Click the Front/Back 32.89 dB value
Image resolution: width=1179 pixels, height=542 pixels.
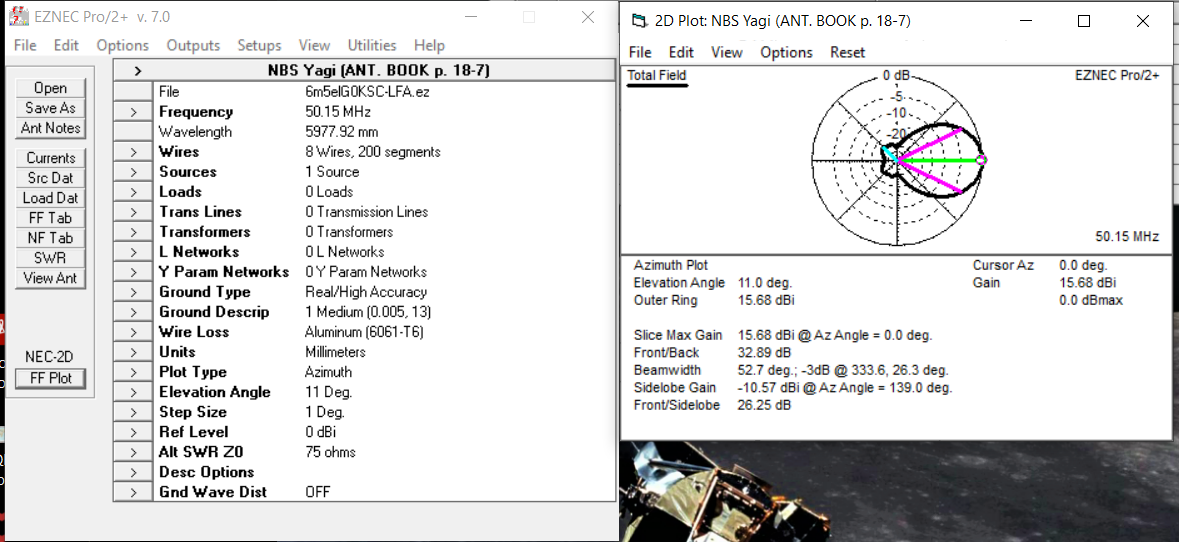[765, 353]
